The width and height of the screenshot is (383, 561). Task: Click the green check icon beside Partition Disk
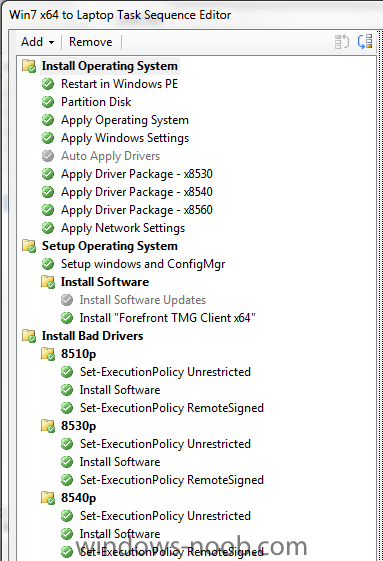pyautogui.click(x=48, y=102)
